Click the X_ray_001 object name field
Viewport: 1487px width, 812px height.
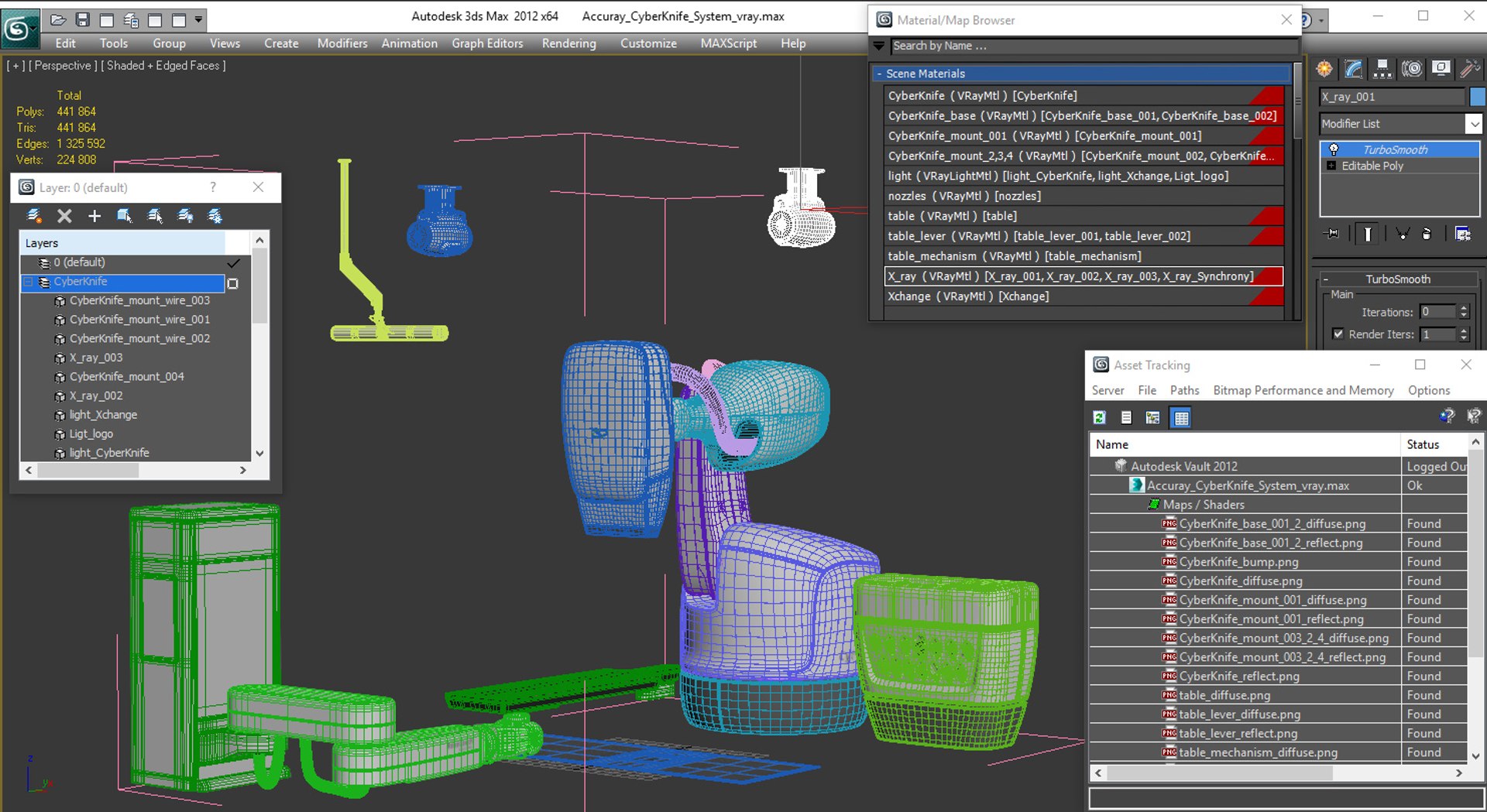1393,97
